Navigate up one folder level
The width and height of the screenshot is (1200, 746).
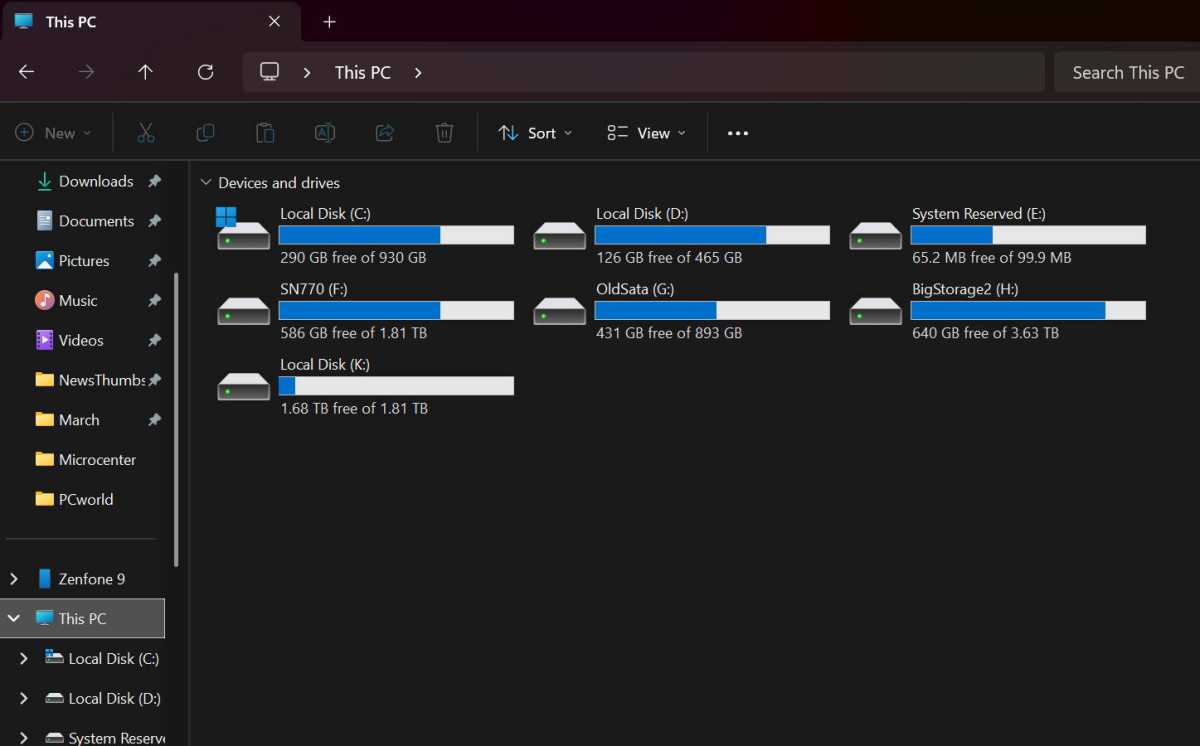click(145, 71)
